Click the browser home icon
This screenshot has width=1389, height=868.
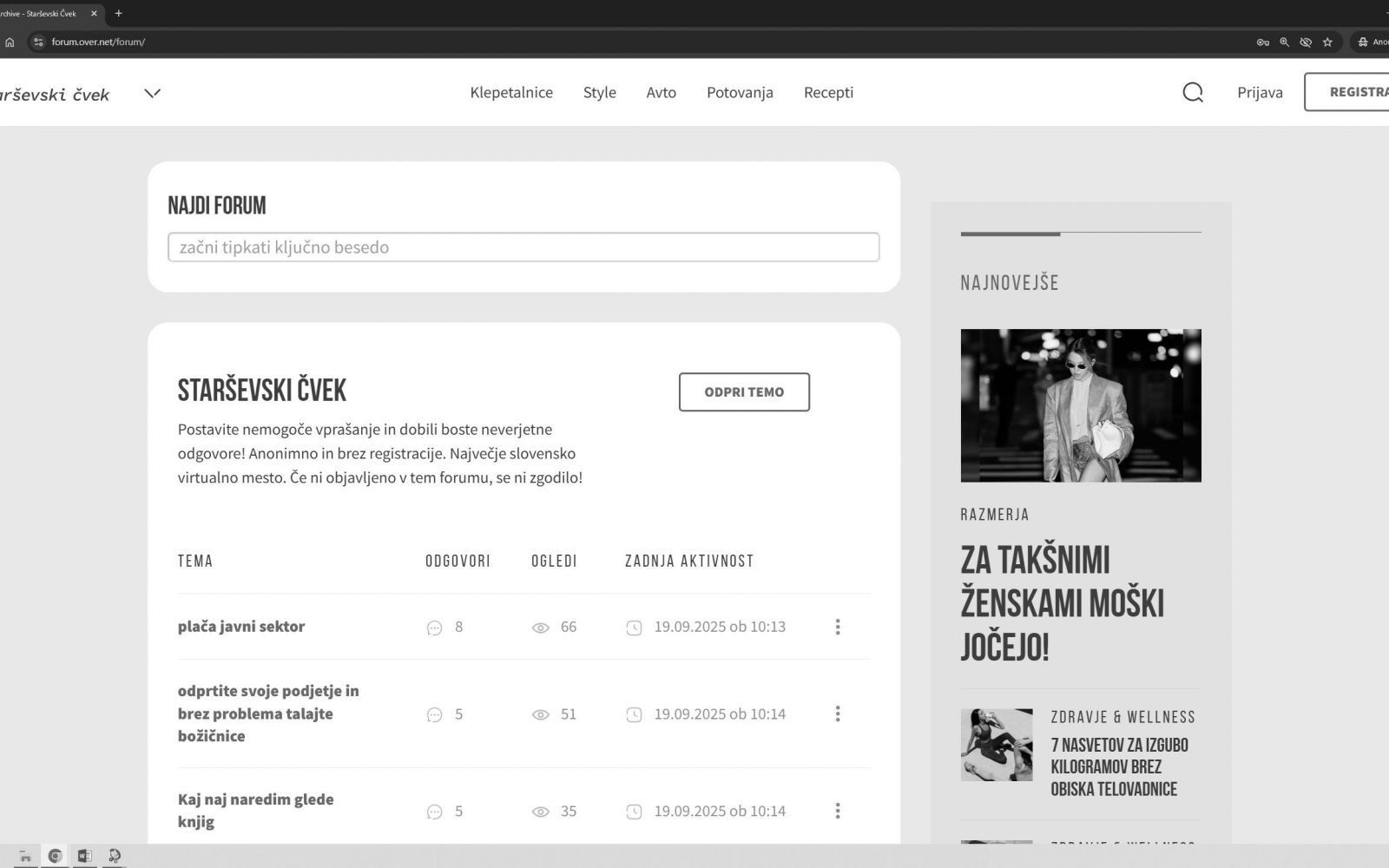point(10,42)
